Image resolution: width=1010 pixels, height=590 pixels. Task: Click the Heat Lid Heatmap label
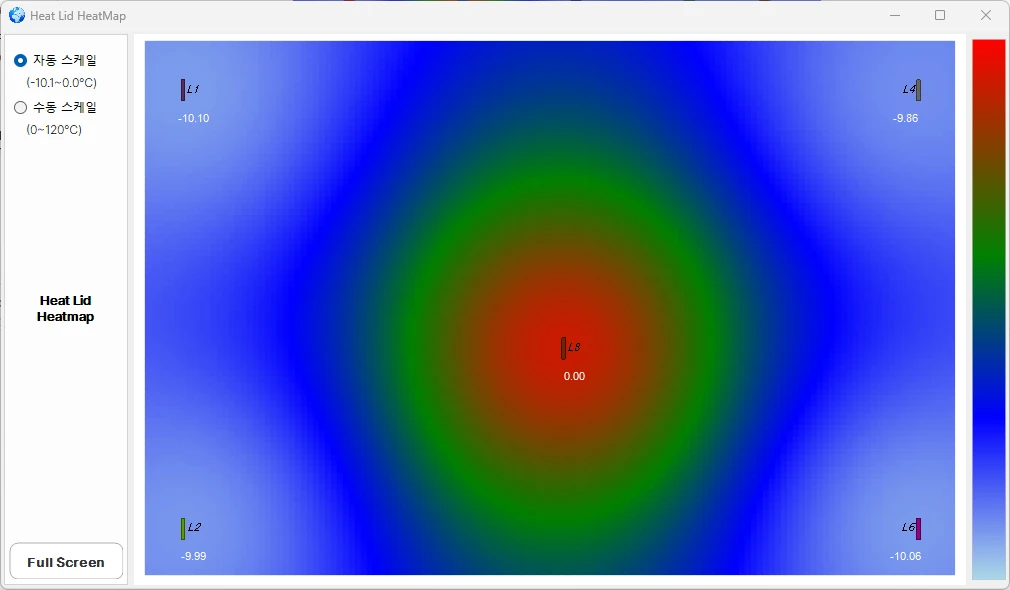click(x=65, y=309)
